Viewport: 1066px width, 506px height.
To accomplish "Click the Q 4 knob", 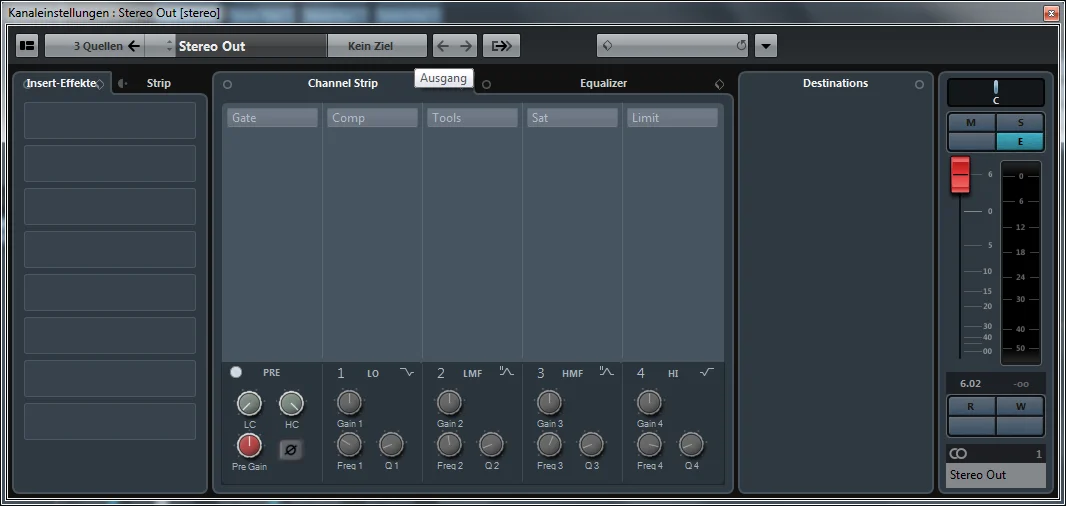I will click(691, 445).
